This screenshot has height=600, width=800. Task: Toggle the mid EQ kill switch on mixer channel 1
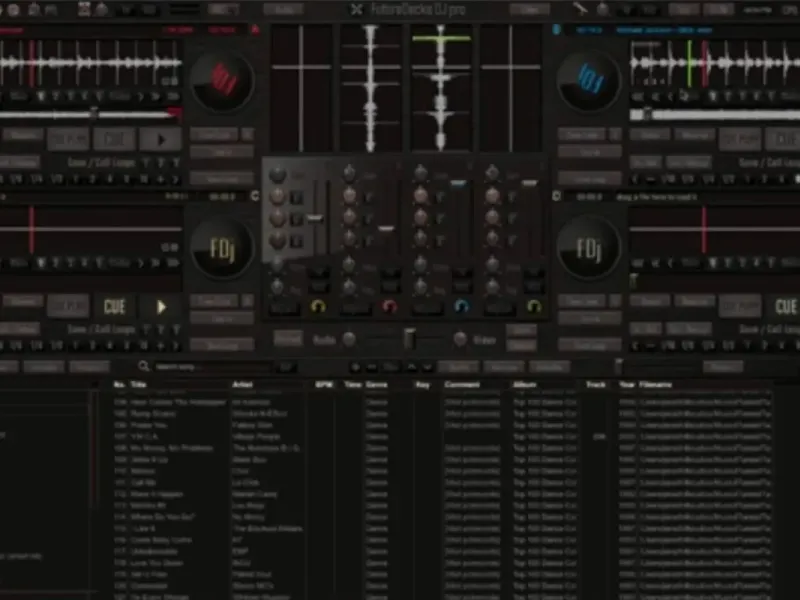coord(296,219)
